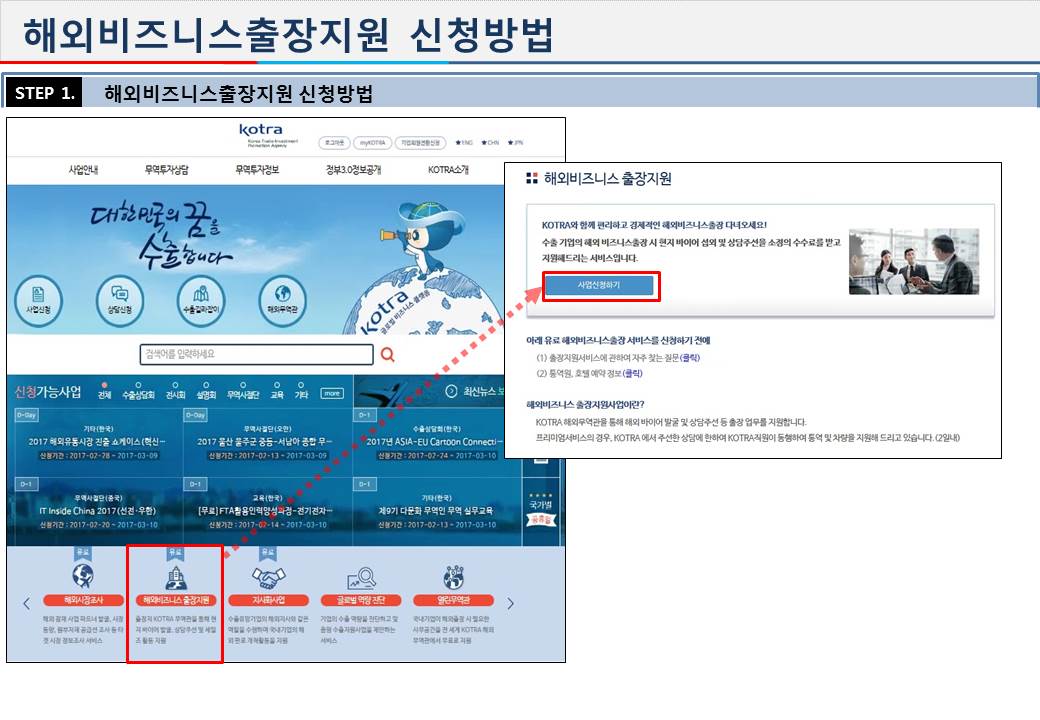Open the 상담신청 speech bubble icon
Screen dimensions: 1040x720
pyautogui.click(x=119, y=300)
